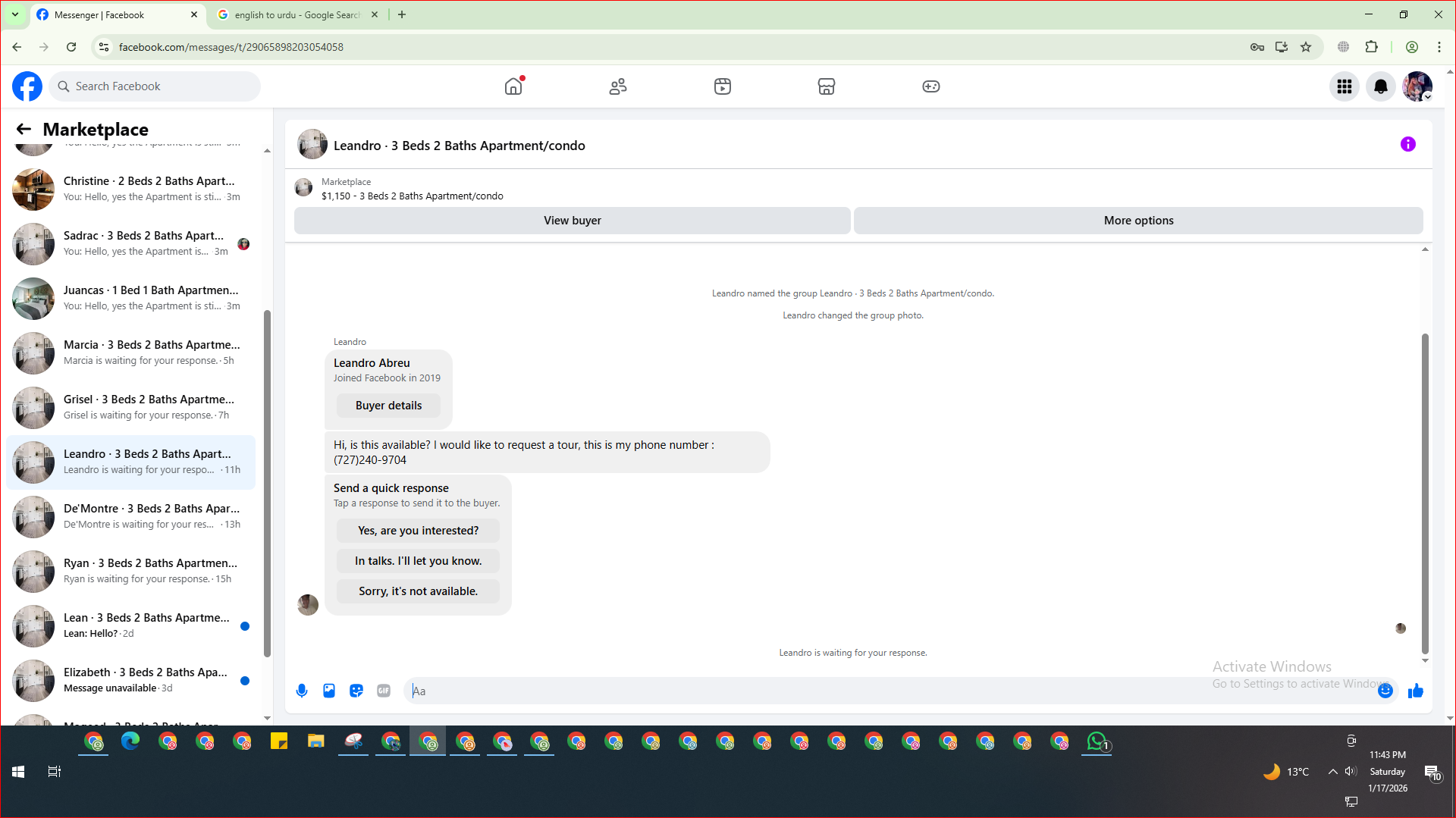Click the address bar URL
This screenshot has width=1456, height=818.
(231, 47)
